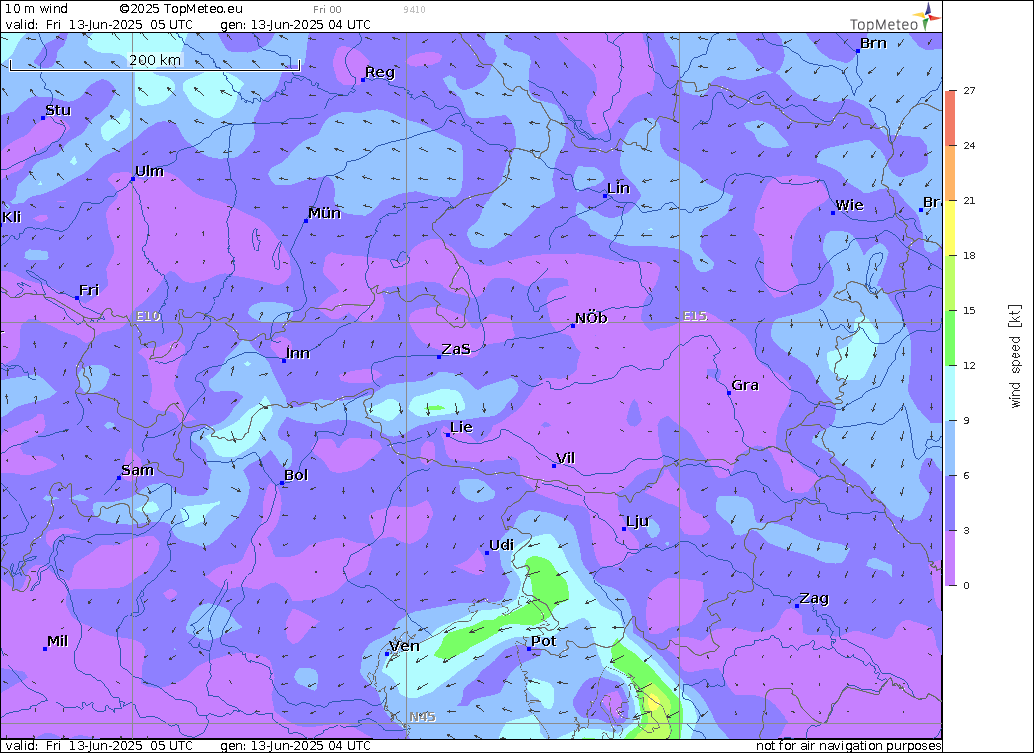The width and height of the screenshot is (1034, 753).
Task: Click the Udi city label
Action: pyautogui.click(x=501, y=545)
